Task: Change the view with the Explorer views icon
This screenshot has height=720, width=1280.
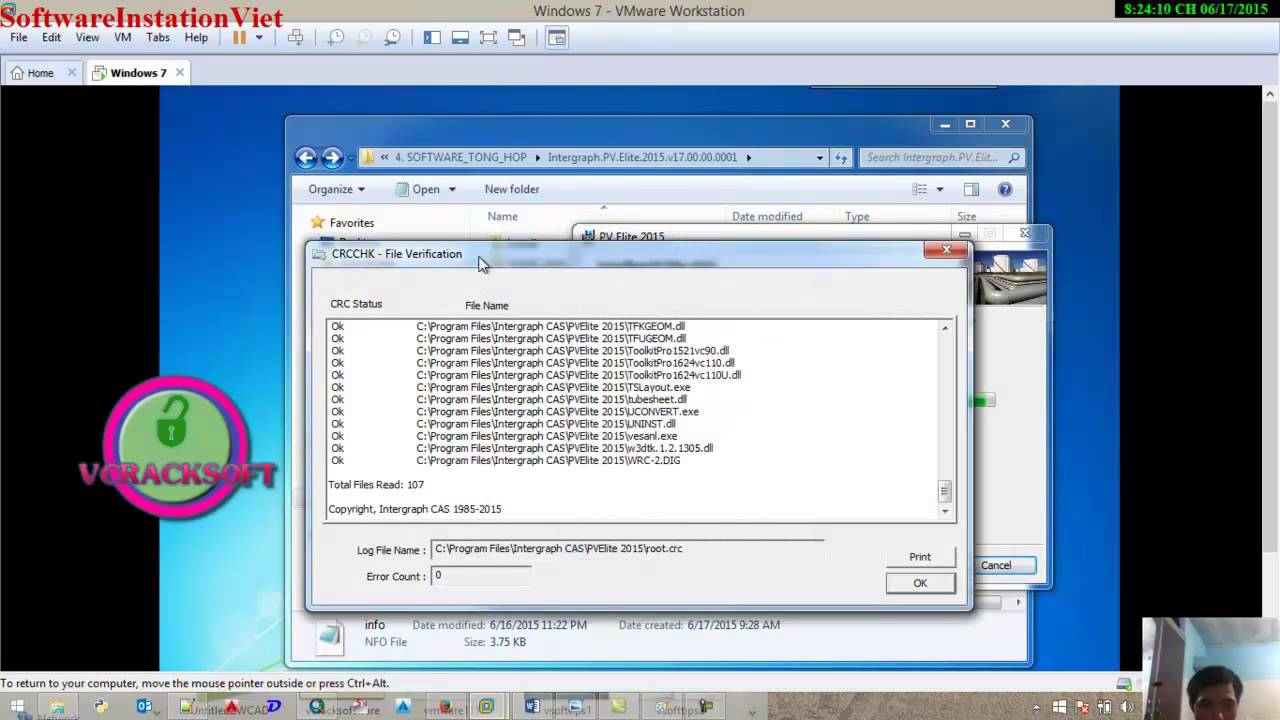Action: pyautogui.click(x=920, y=189)
